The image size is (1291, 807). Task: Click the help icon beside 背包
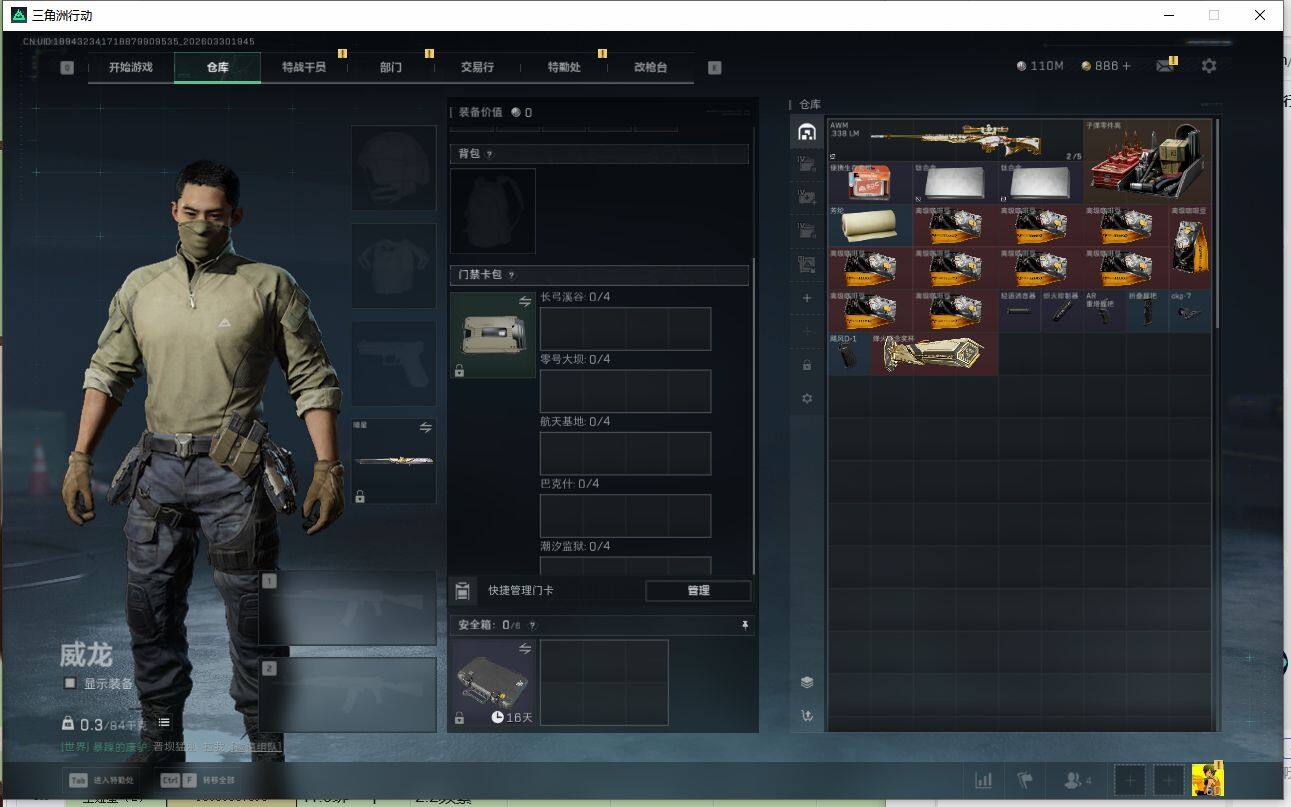point(489,154)
